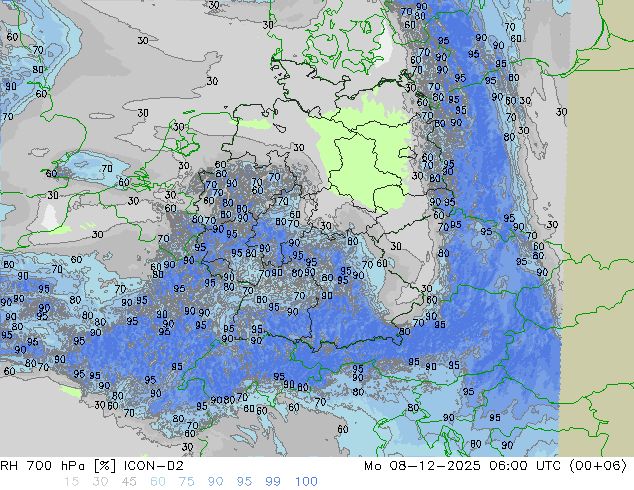This screenshot has width=634, height=490.
Task: Click the 'RH 700 hPa [%]' title text
Action: coord(59,466)
